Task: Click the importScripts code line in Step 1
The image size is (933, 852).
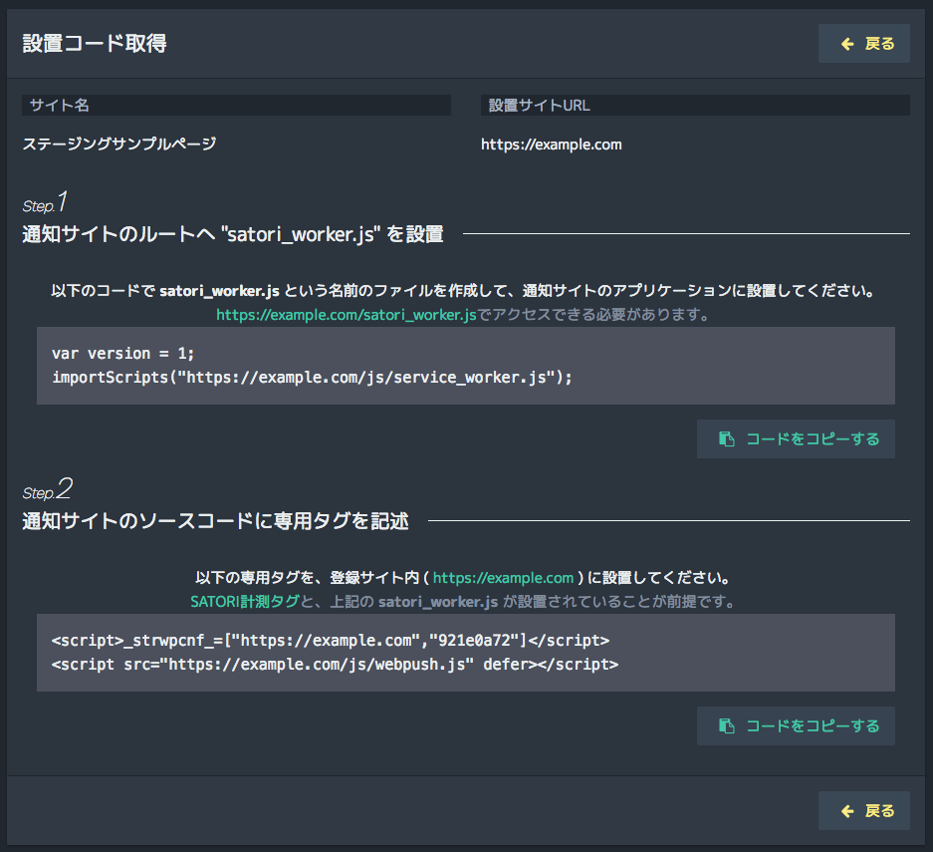Action: pyautogui.click(x=312, y=377)
